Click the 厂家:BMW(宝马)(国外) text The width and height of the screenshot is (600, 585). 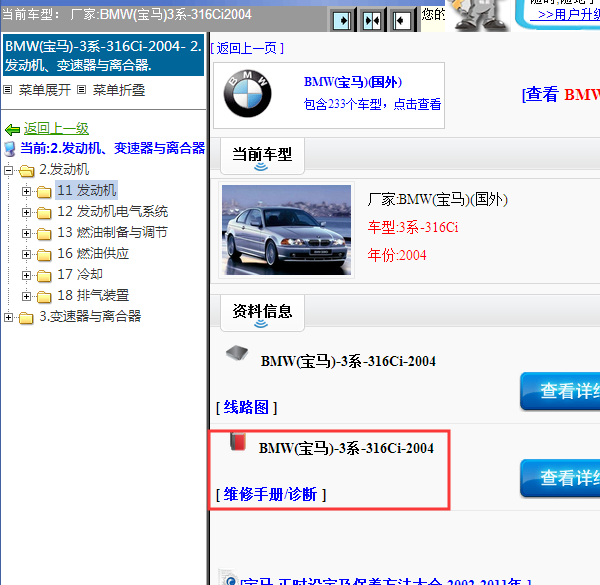pyautogui.click(x=438, y=200)
